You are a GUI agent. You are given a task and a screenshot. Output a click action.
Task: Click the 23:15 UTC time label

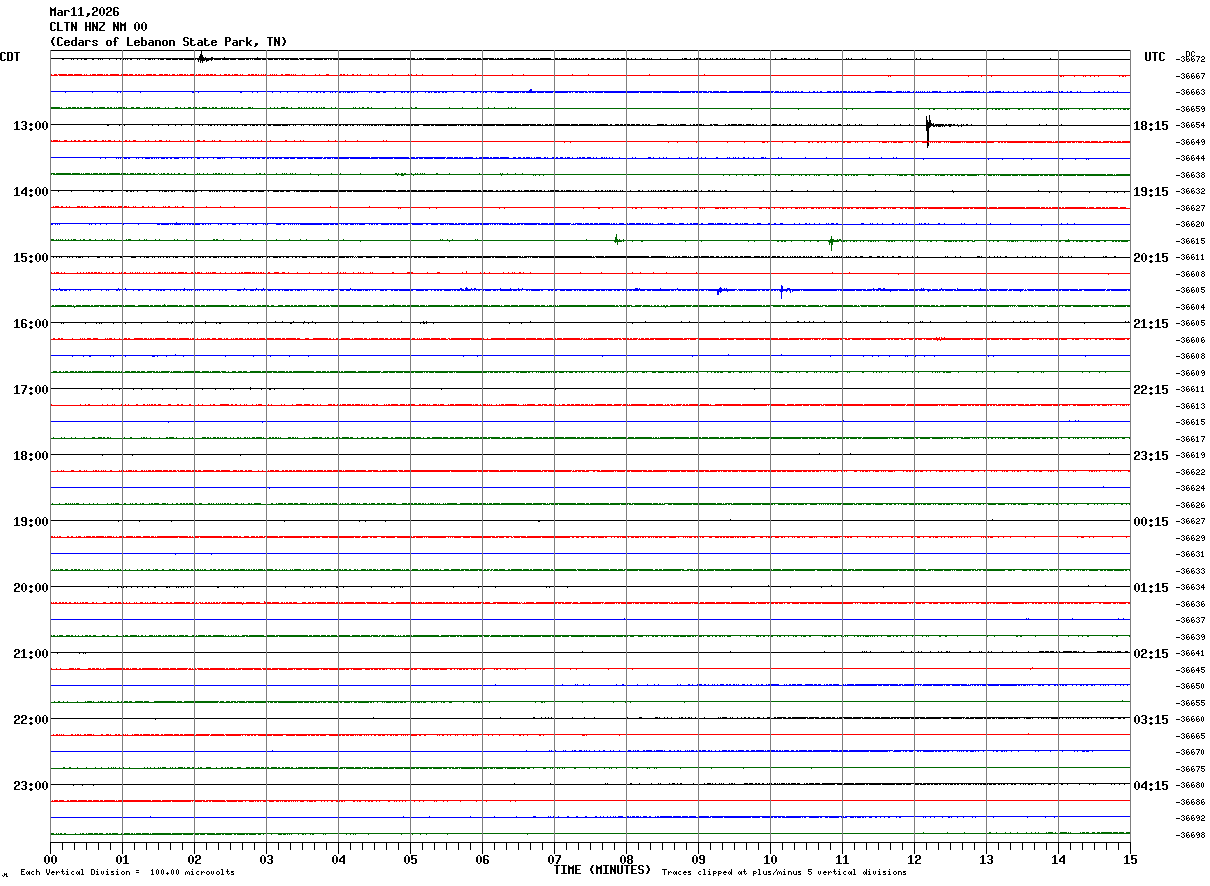[1151, 456]
